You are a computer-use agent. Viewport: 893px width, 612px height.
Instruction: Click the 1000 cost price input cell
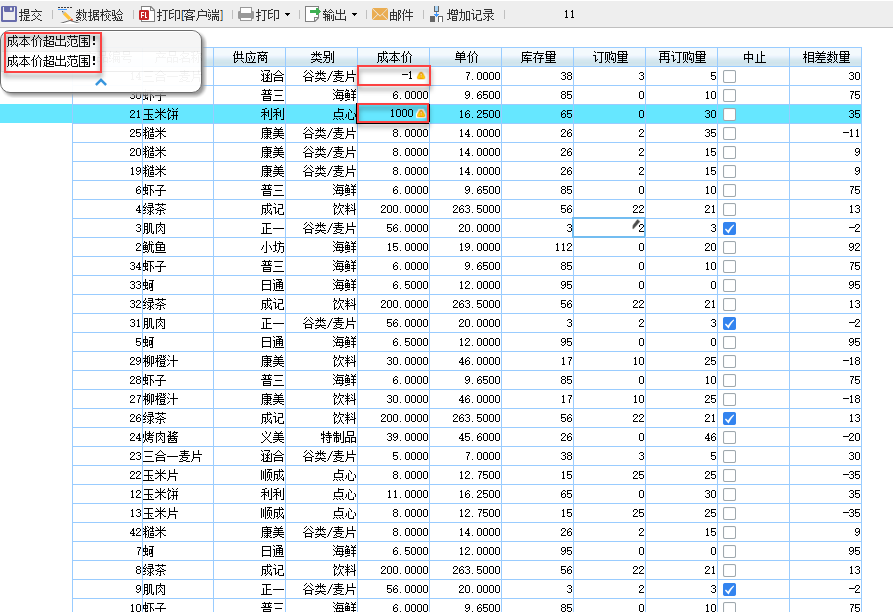click(x=394, y=114)
